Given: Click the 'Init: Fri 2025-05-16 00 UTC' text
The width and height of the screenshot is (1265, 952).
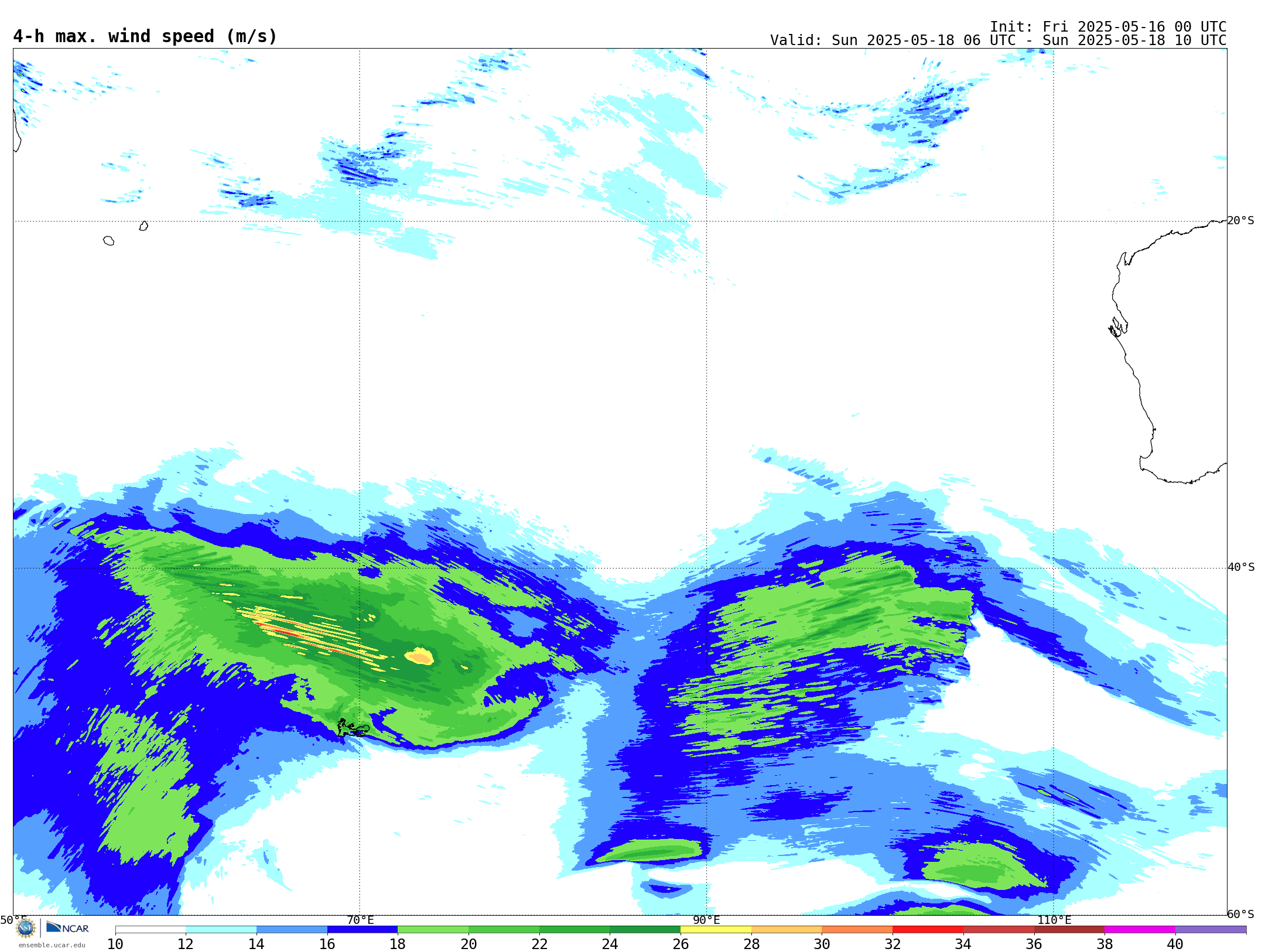Looking at the screenshot, I should click(x=1108, y=27).
